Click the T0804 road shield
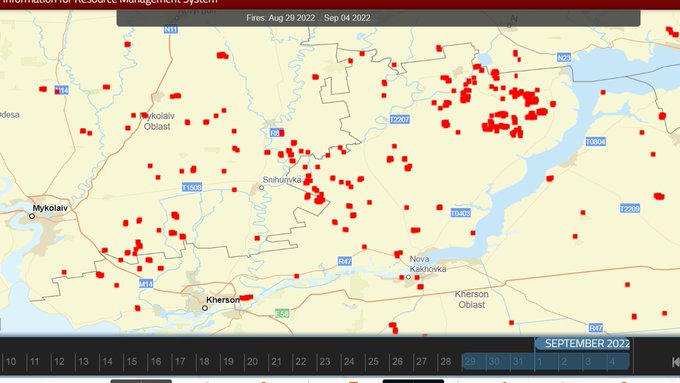Screen dimensions: 680x383 [x=595, y=142]
